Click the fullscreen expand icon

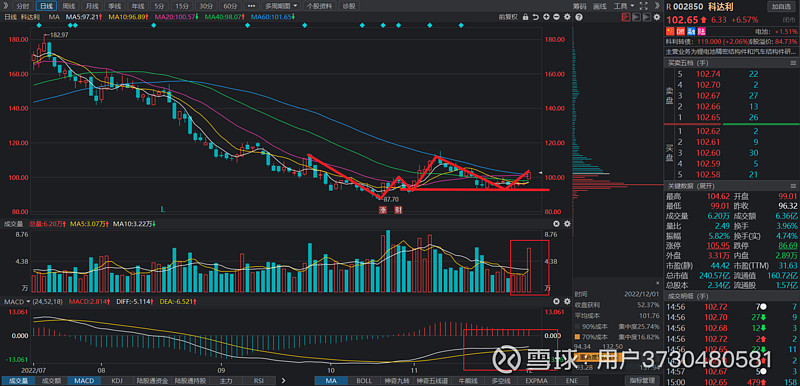pyautogui.click(x=644, y=6)
